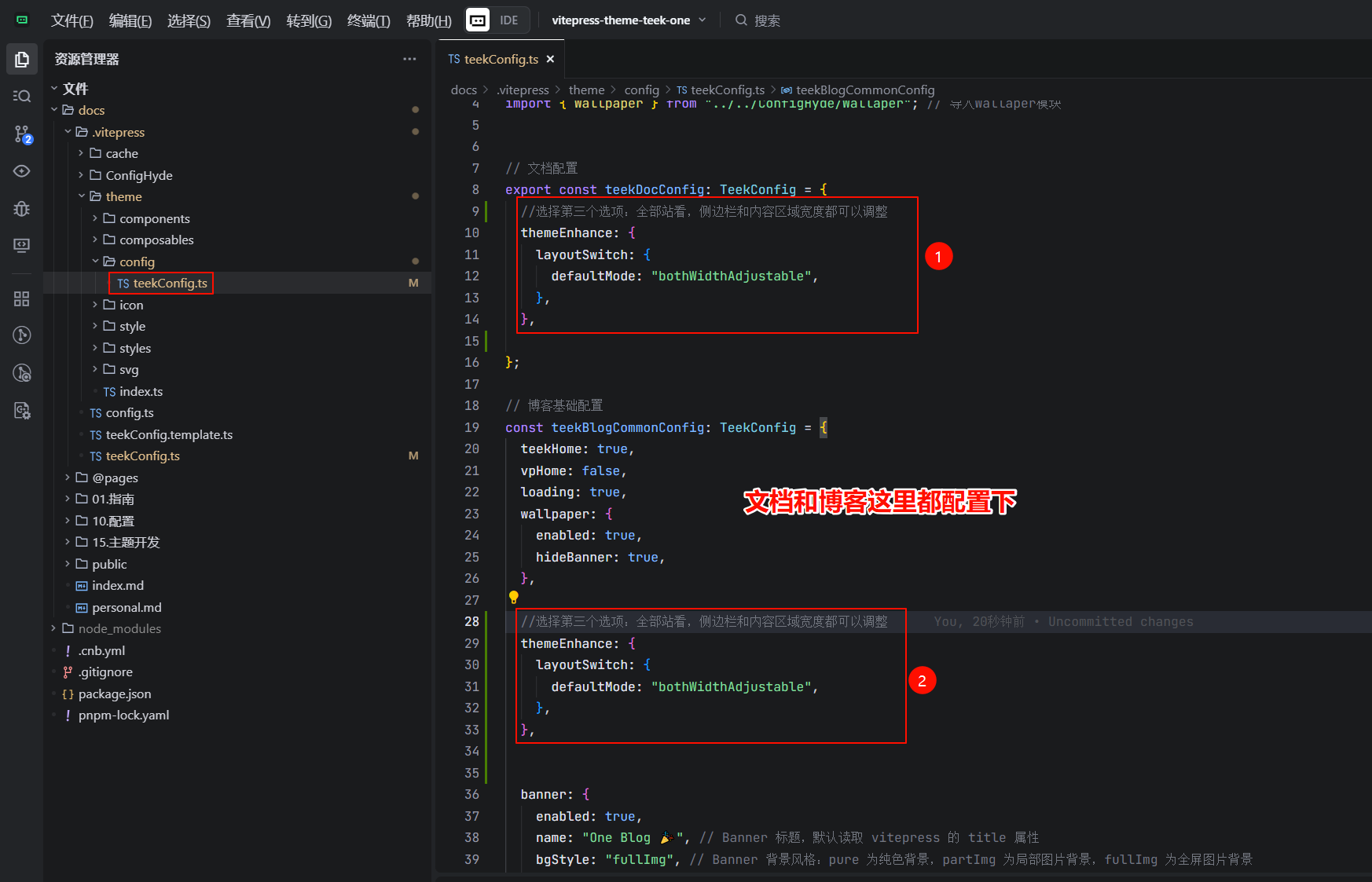
Task: Open Source Control with badge 2
Action: 22,134
